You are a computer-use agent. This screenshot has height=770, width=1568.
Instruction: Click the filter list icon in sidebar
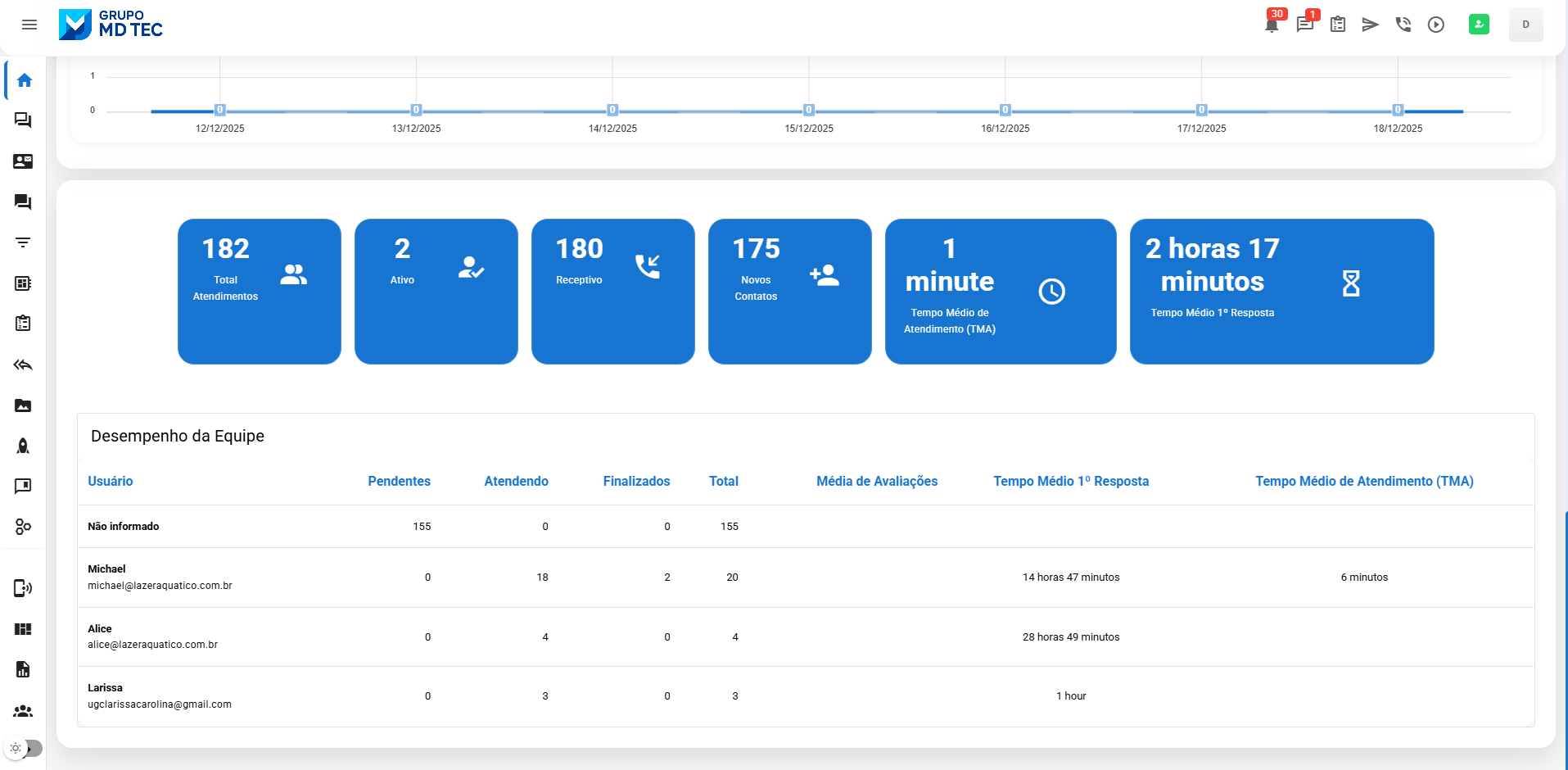click(x=23, y=242)
